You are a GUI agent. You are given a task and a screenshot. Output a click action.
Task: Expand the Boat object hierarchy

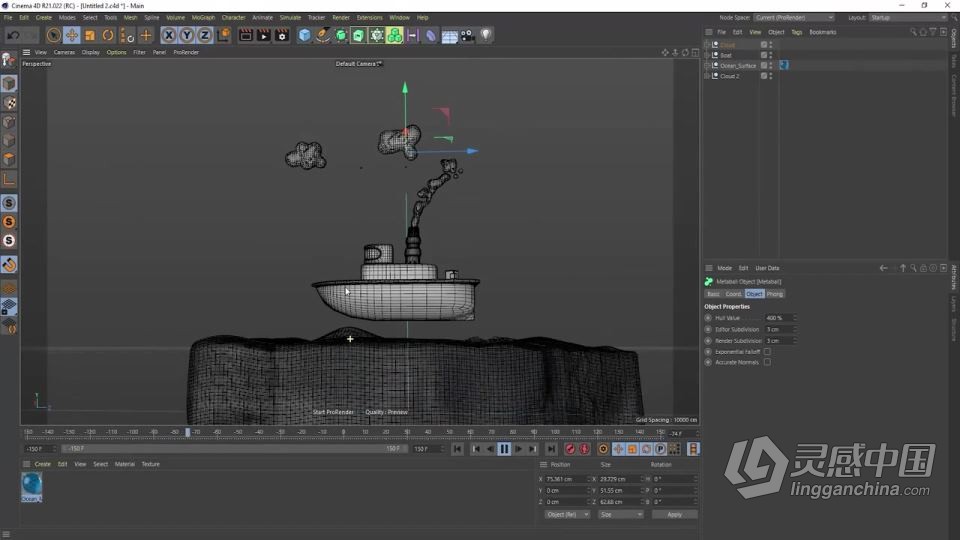[x=707, y=55]
